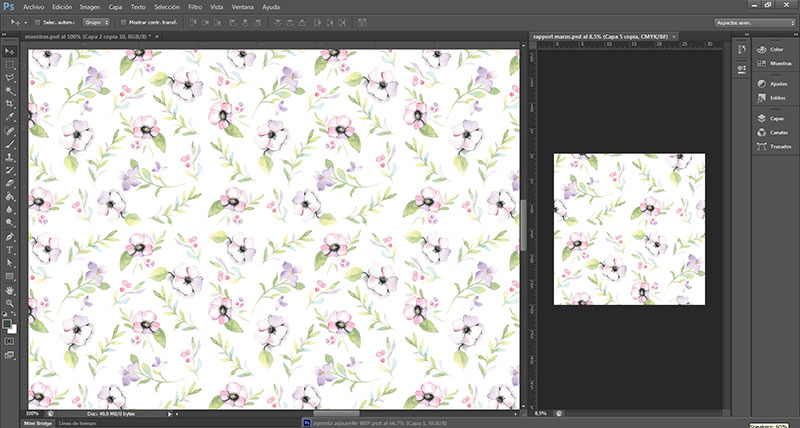Select the History Brush tool

pos(9,171)
